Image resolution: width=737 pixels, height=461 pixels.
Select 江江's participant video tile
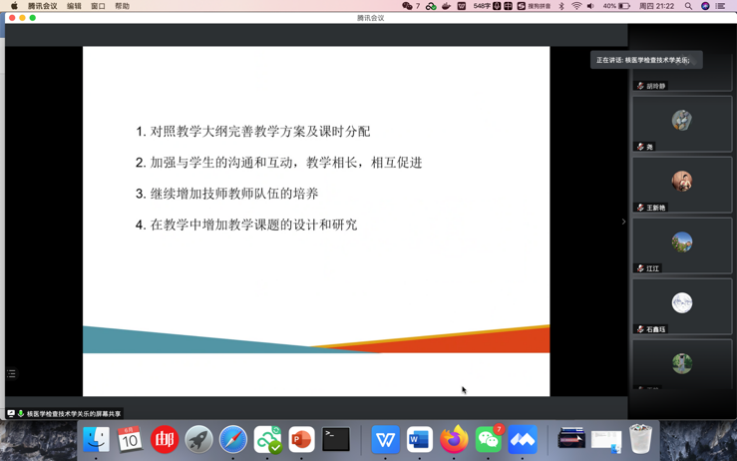point(682,245)
